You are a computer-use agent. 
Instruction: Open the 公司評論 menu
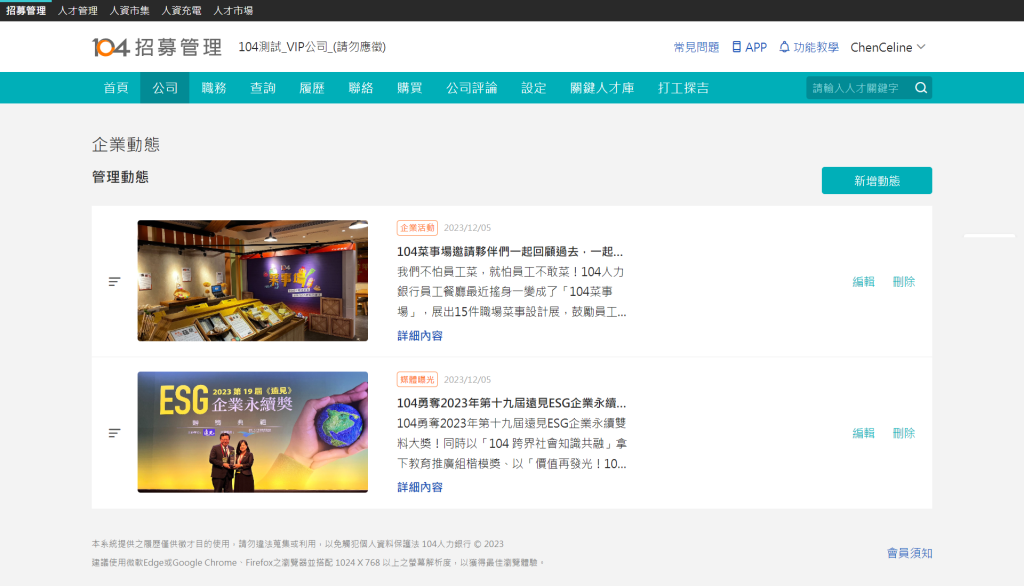[x=472, y=88]
